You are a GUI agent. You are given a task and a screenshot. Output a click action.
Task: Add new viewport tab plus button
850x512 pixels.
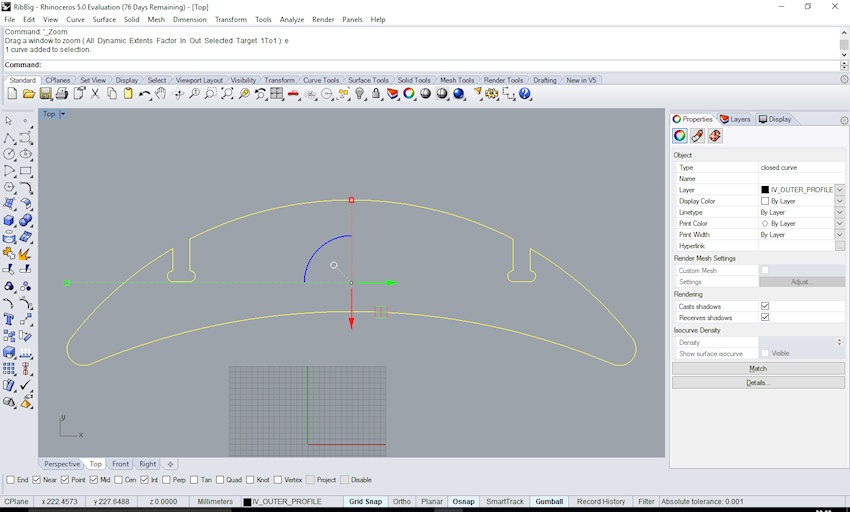(170, 464)
